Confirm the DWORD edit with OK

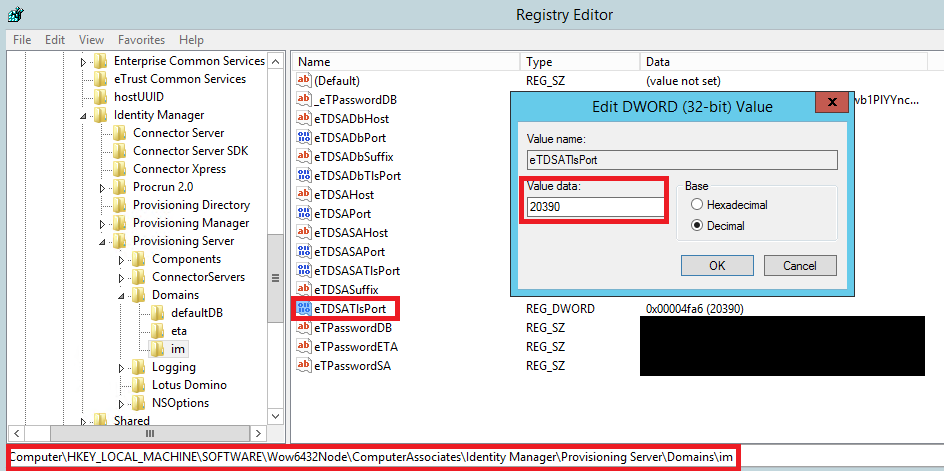tap(717, 265)
